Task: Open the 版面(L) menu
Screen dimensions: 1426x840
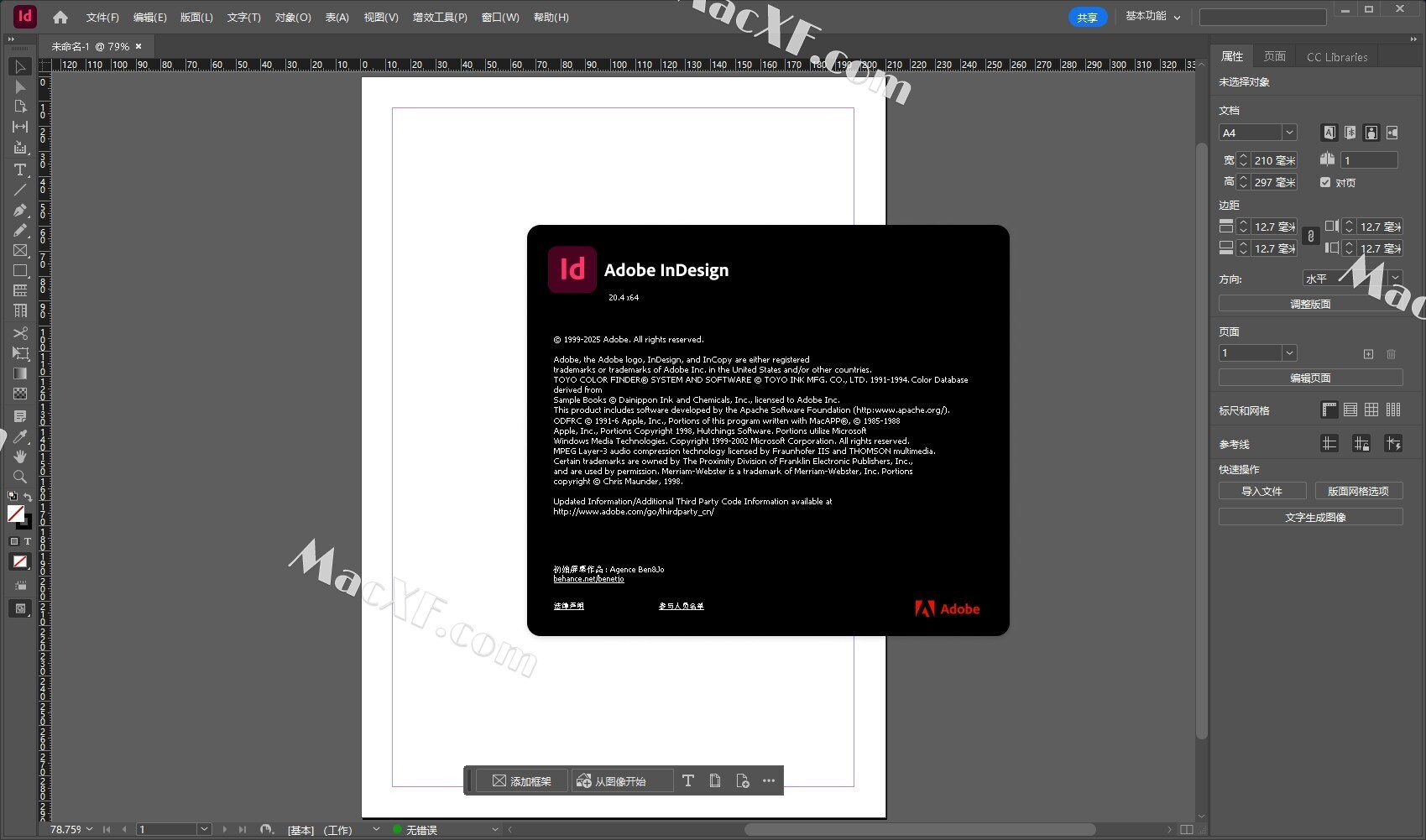Action: point(196,17)
